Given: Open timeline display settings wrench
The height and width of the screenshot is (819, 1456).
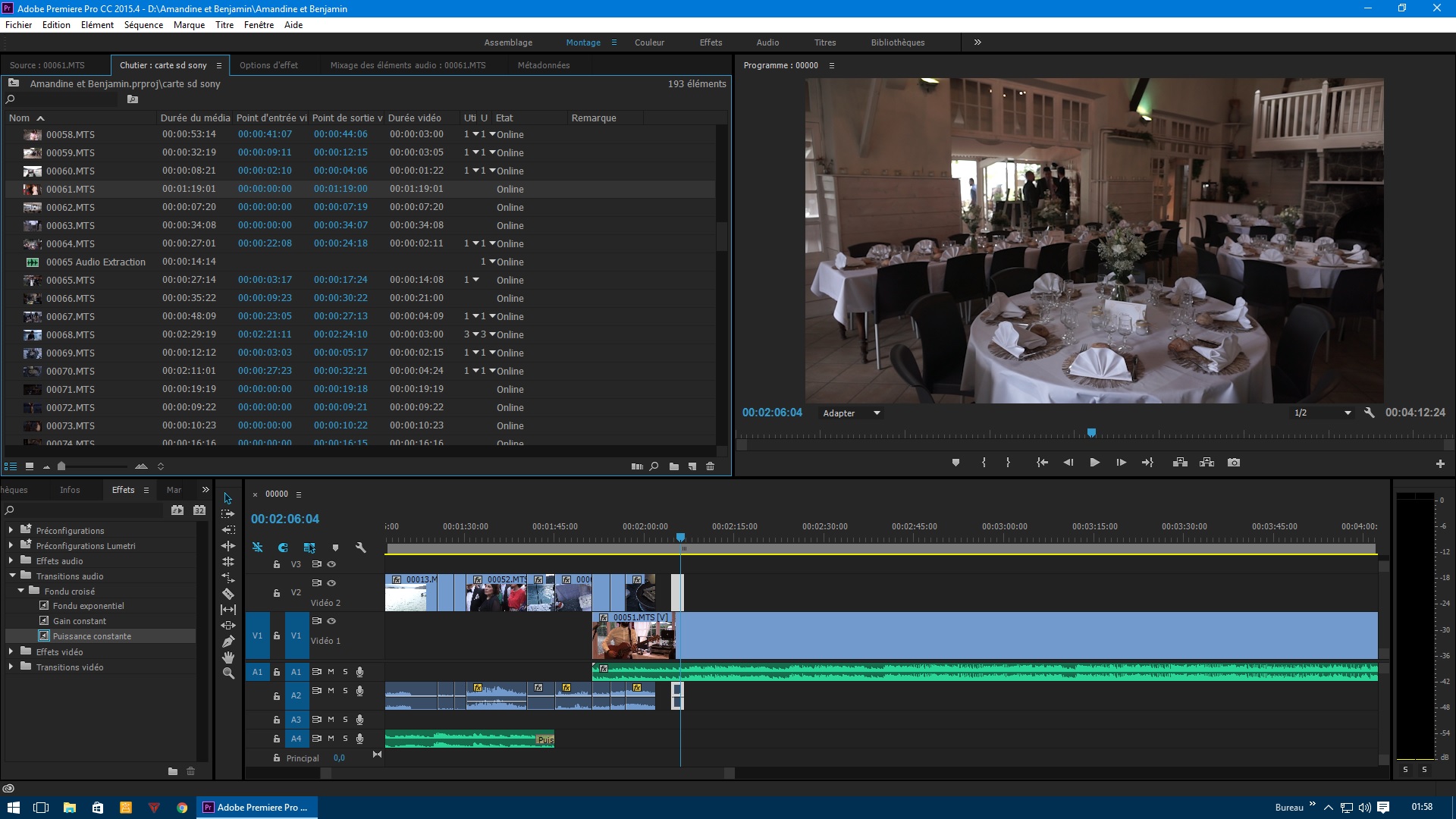Looking at the screenshot, I should coord(361,548).
